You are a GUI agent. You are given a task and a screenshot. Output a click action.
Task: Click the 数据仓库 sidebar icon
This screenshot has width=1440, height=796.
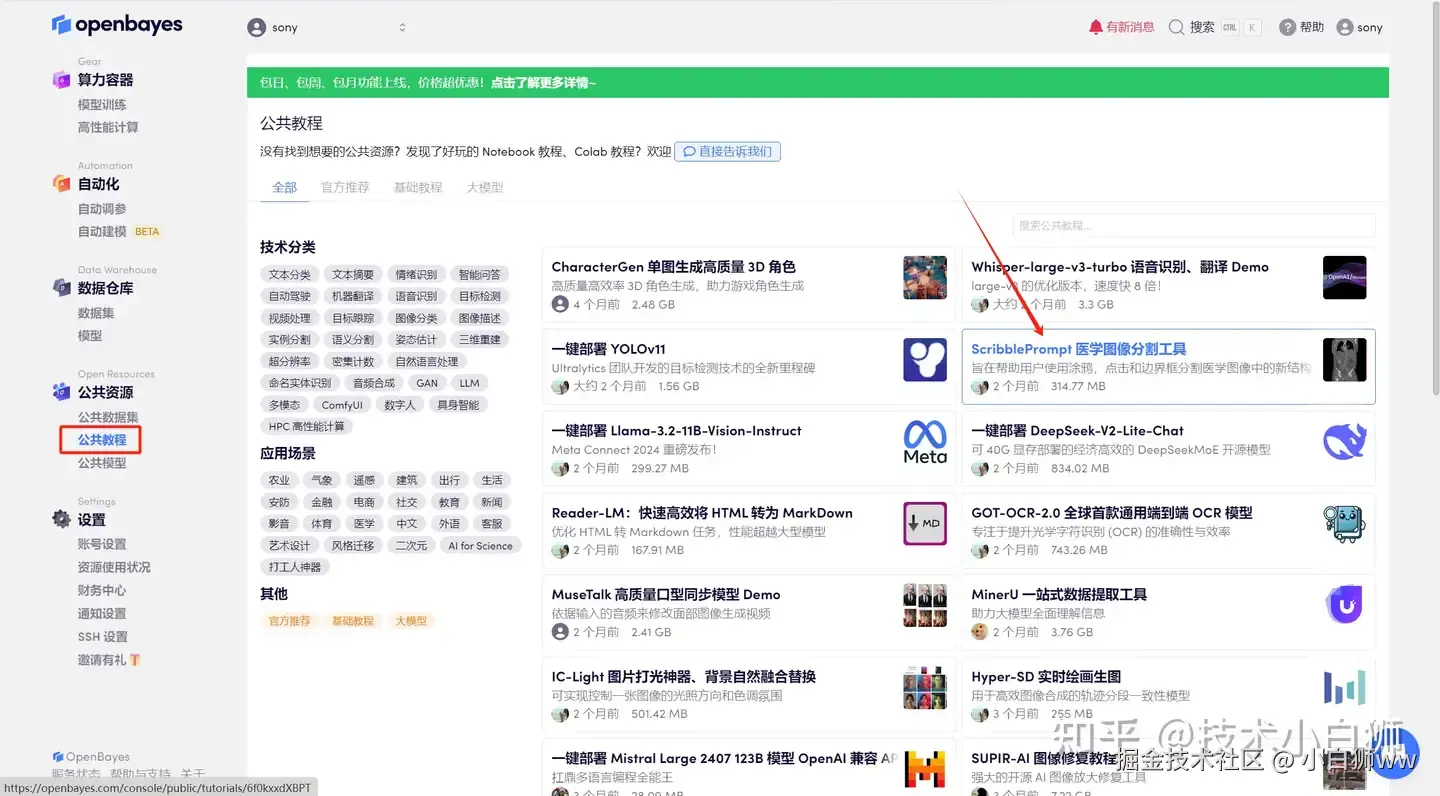tap(61, 288)
